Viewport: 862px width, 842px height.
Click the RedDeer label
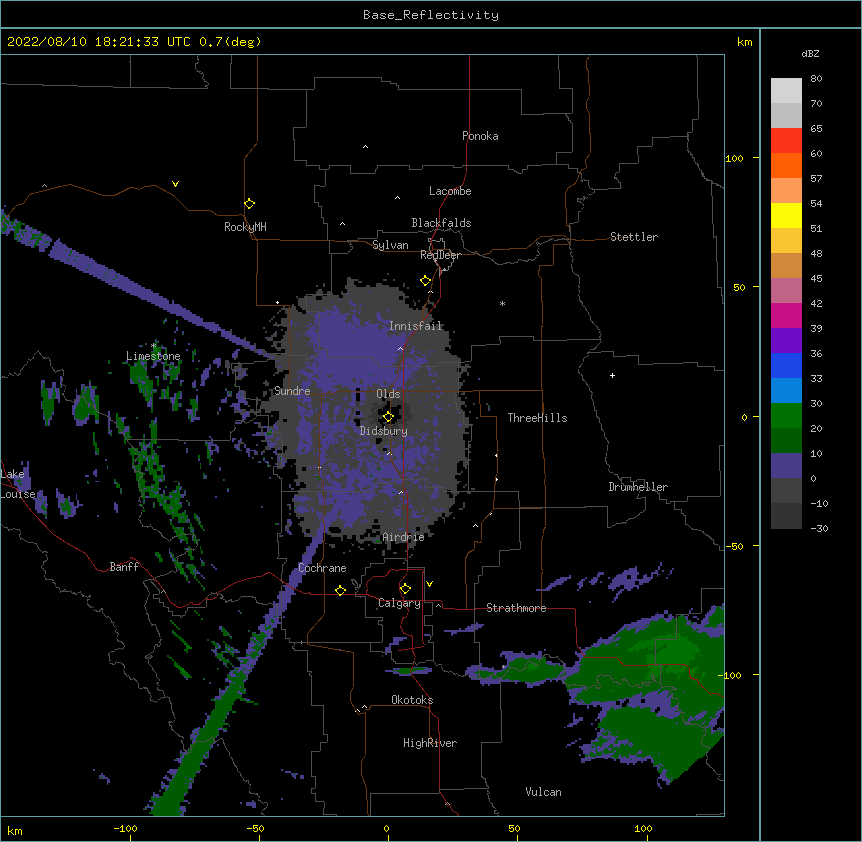[x=440, y=255]
